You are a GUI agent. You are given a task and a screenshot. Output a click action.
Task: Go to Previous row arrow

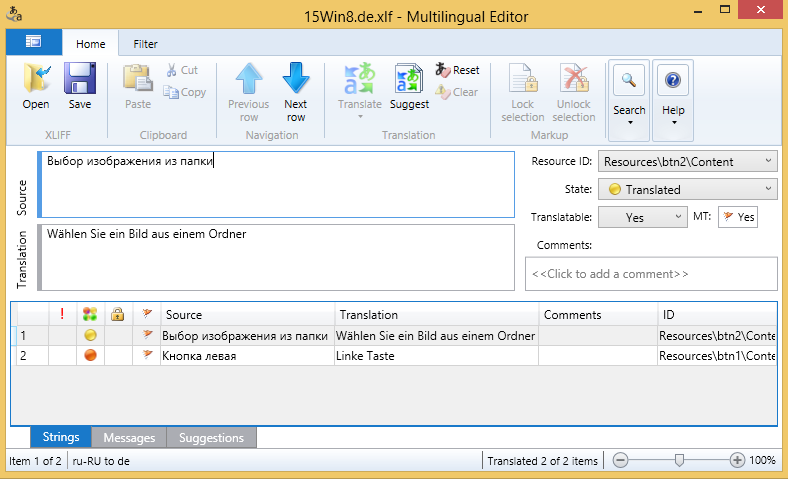[249, 78]
